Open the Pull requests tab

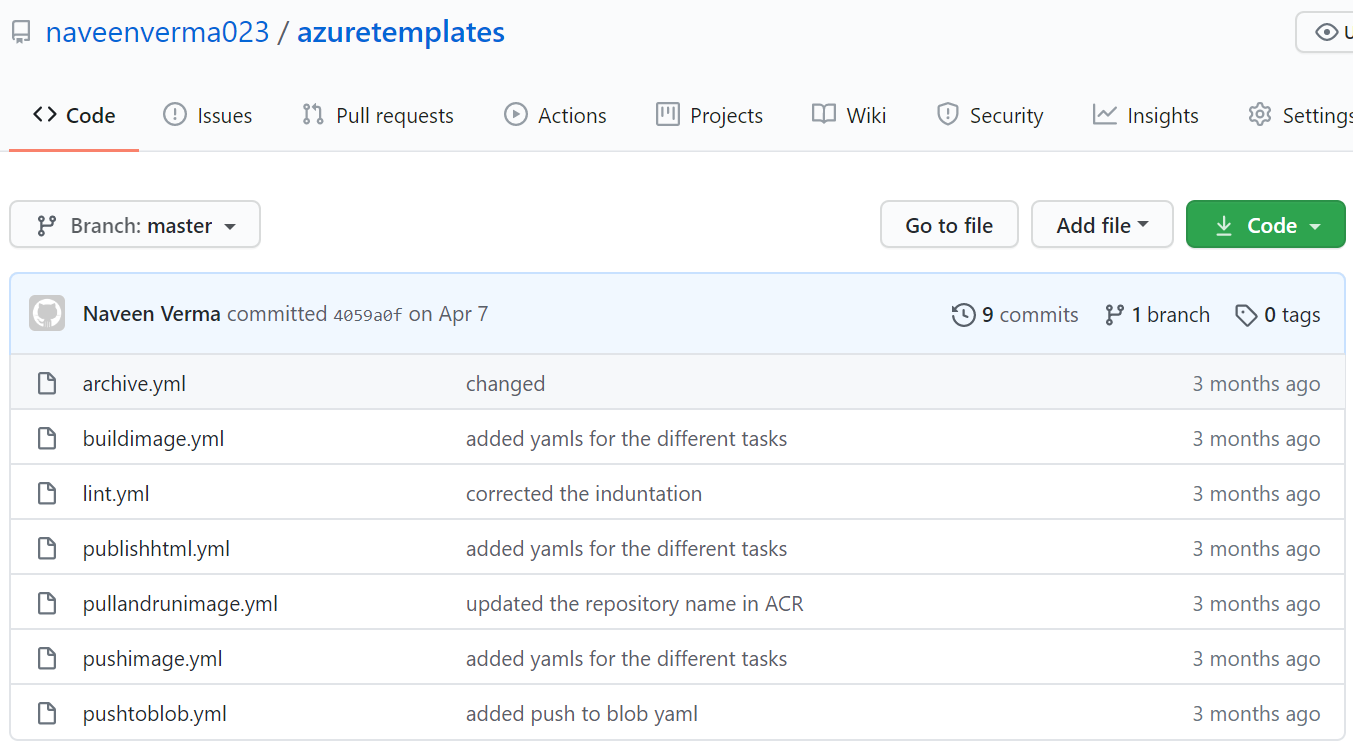coord(378,116)
